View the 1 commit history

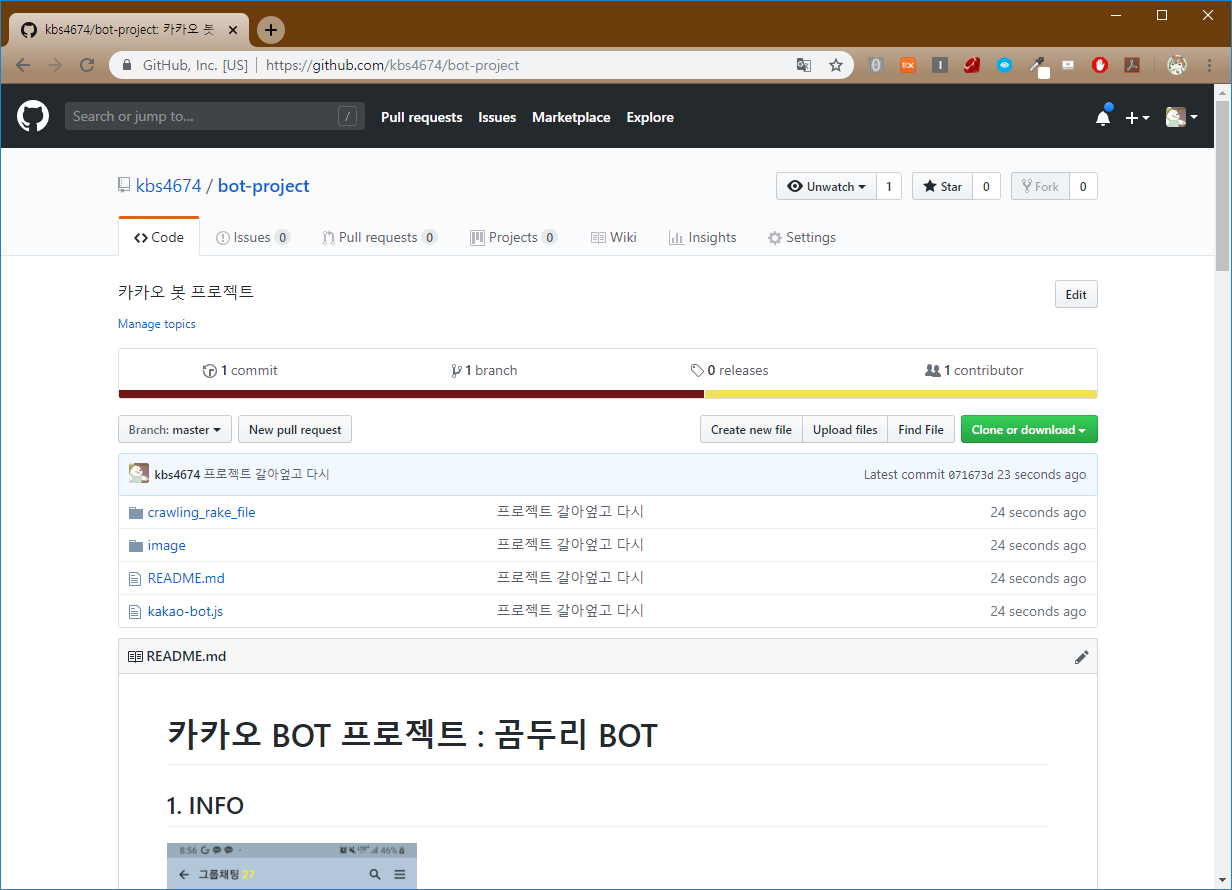point(240,370)
